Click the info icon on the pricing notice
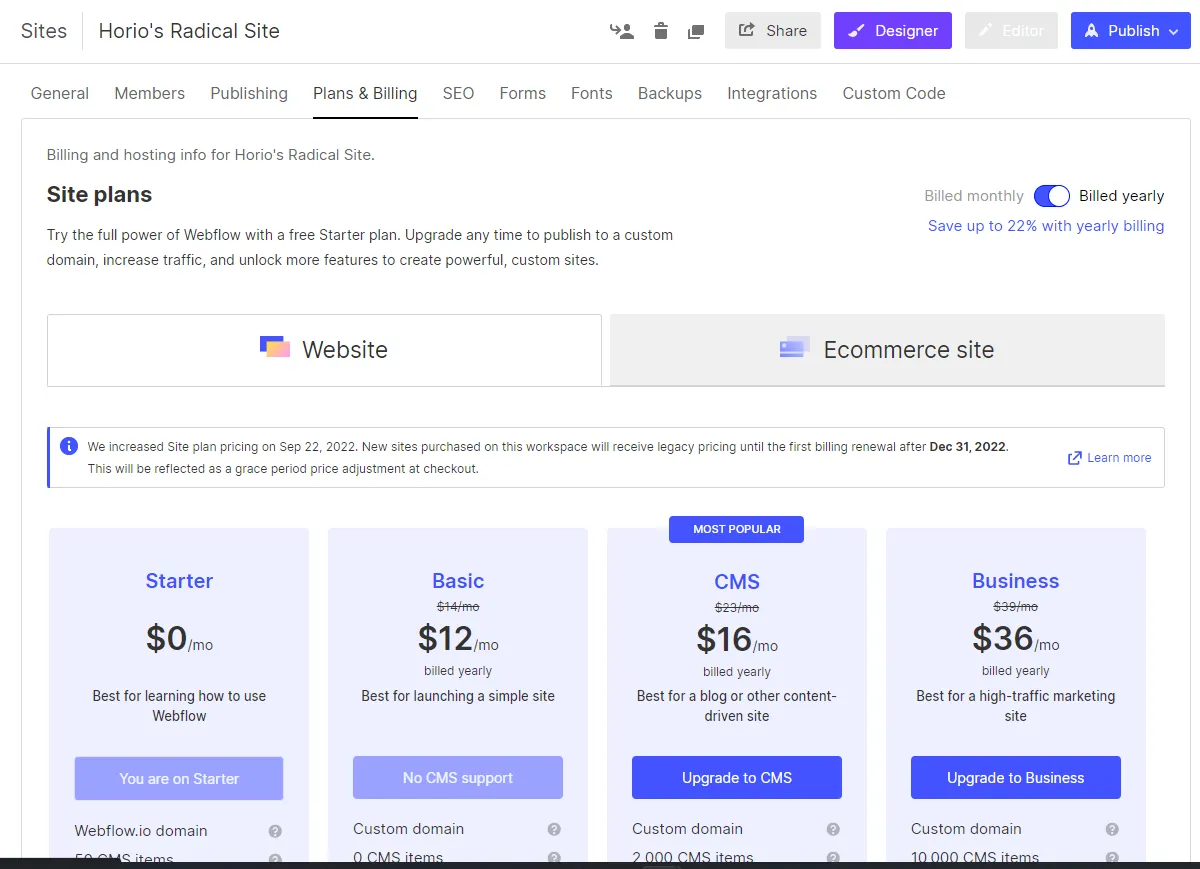Viewport: 1200px width, 869px height. (69, 446)
